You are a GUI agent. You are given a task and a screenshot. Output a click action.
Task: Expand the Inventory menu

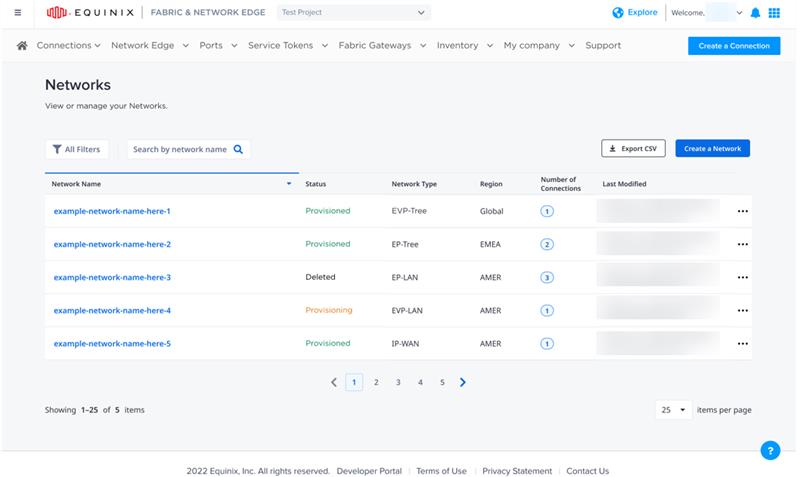pyautogui.click(x=465, y=45)
